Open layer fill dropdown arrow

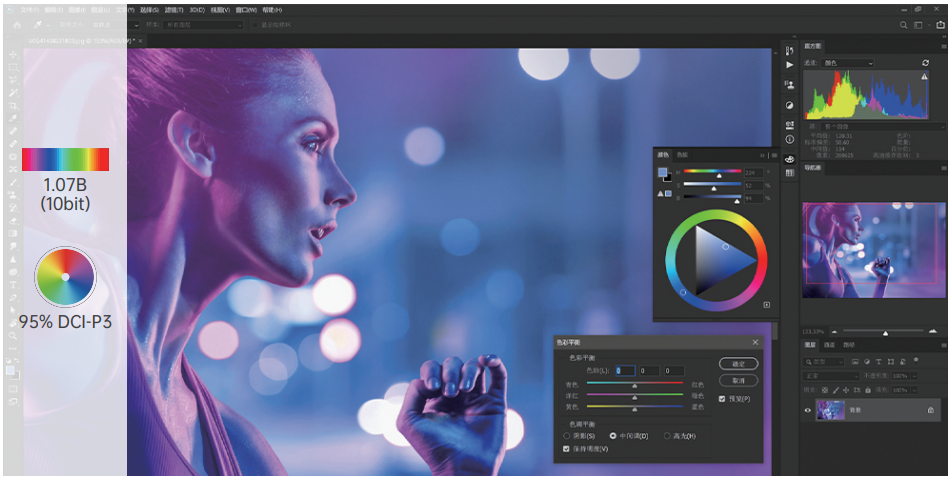914,390
